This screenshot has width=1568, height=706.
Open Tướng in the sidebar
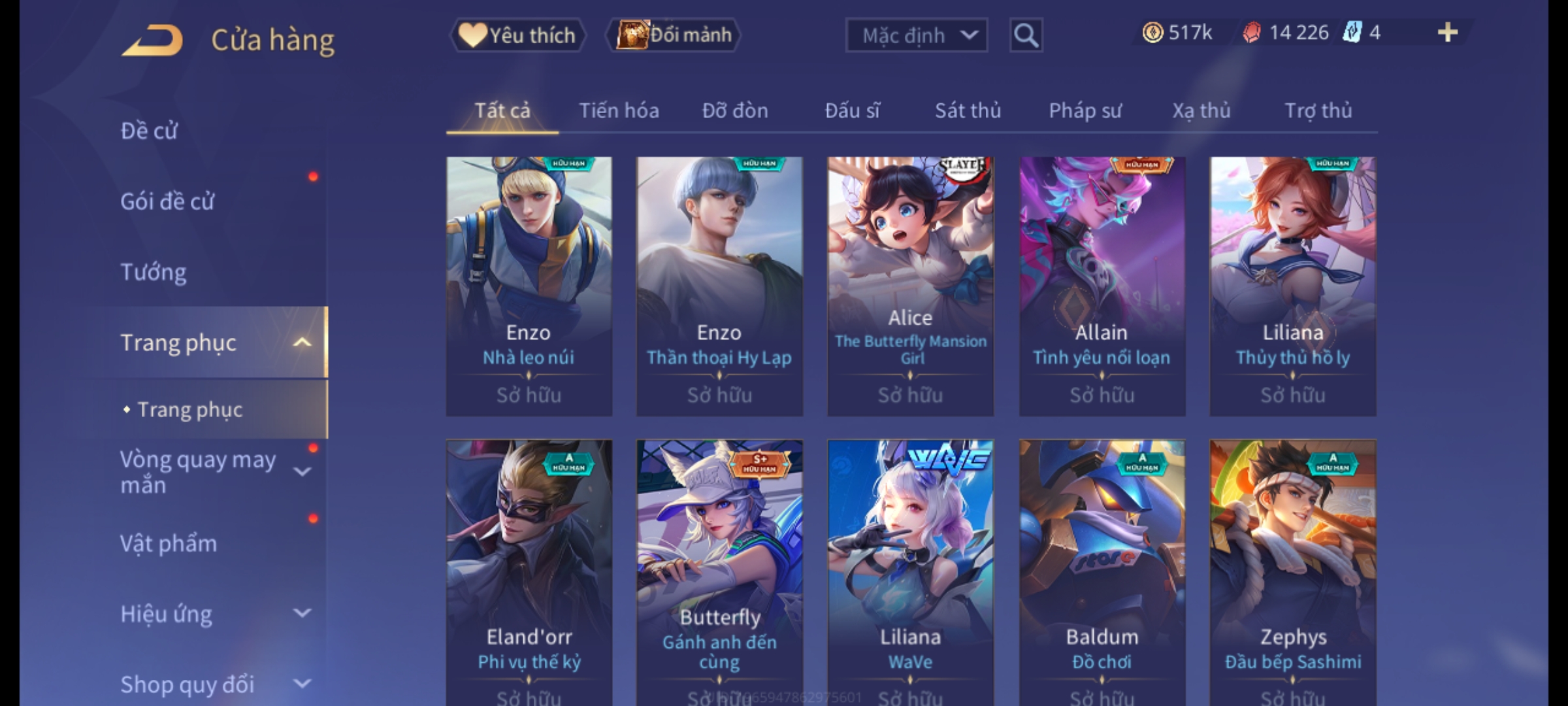click(x=153, y=272)
